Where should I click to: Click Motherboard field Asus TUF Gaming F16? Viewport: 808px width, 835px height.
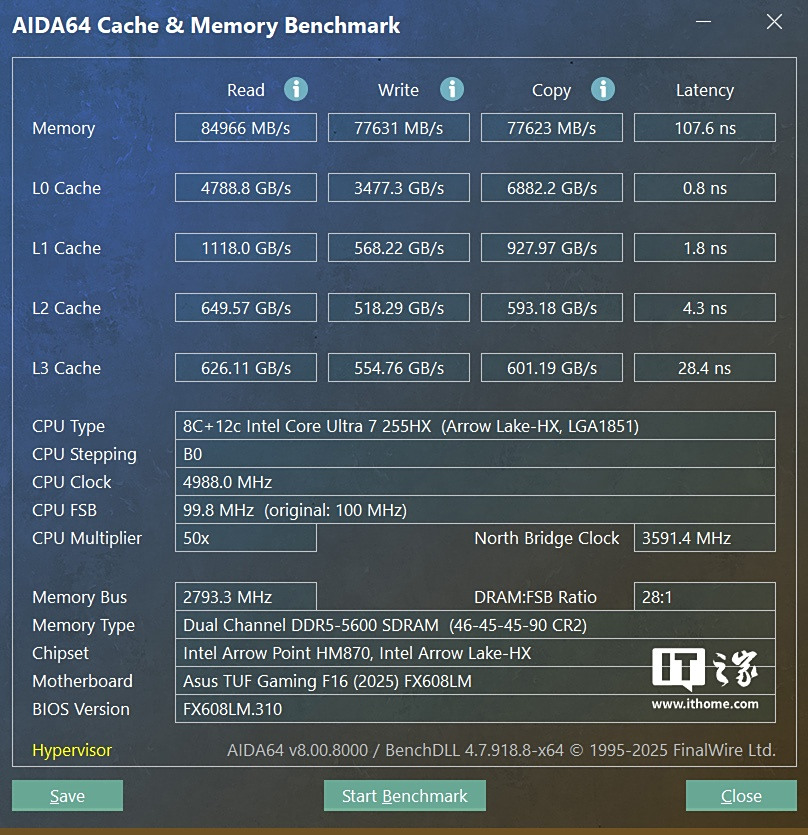click(475, 681)
